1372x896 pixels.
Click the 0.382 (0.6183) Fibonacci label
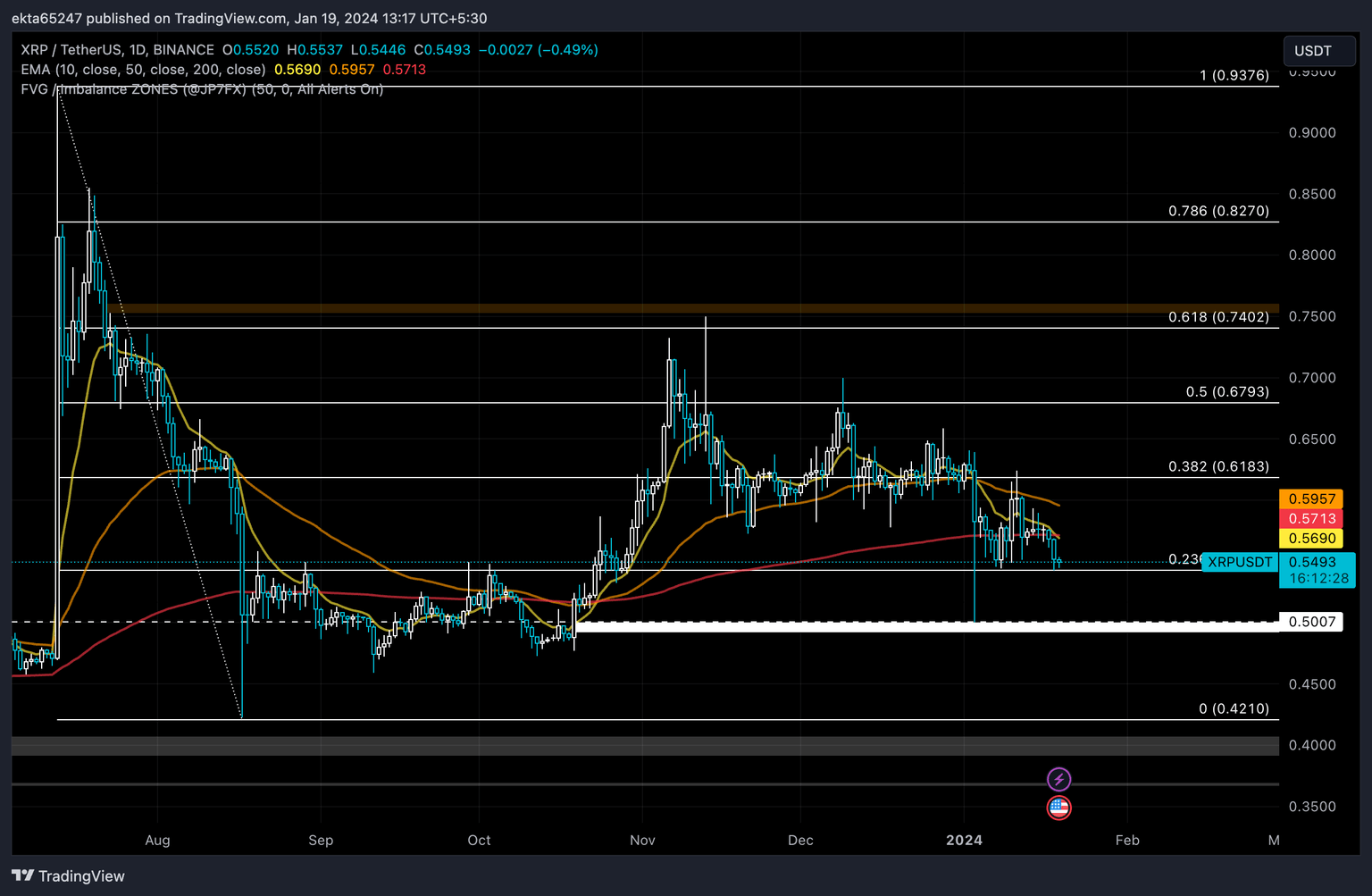1219,465
